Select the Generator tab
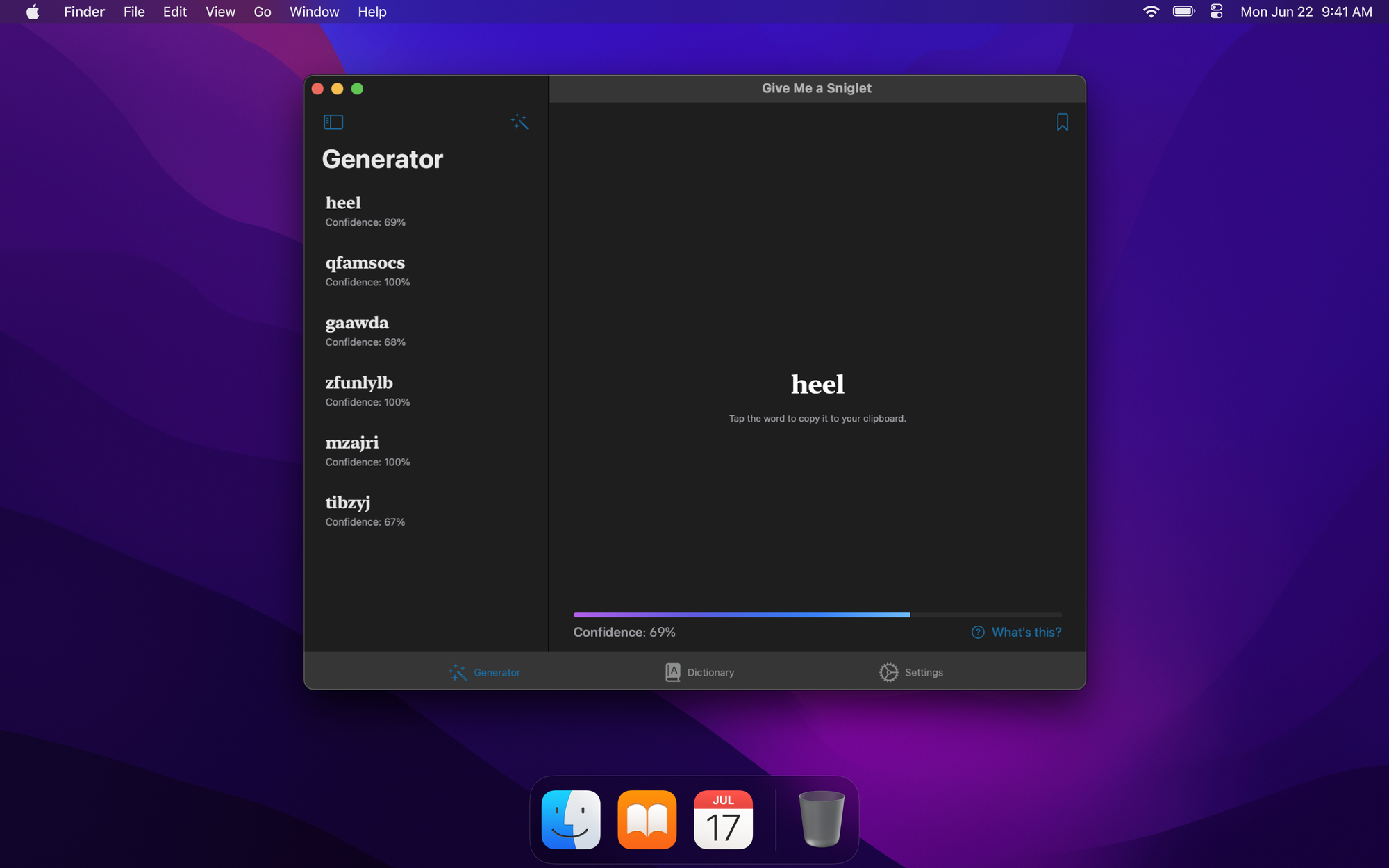This screenshot has width=1389, height=868. pyautogui.click(x=484, y=672)
